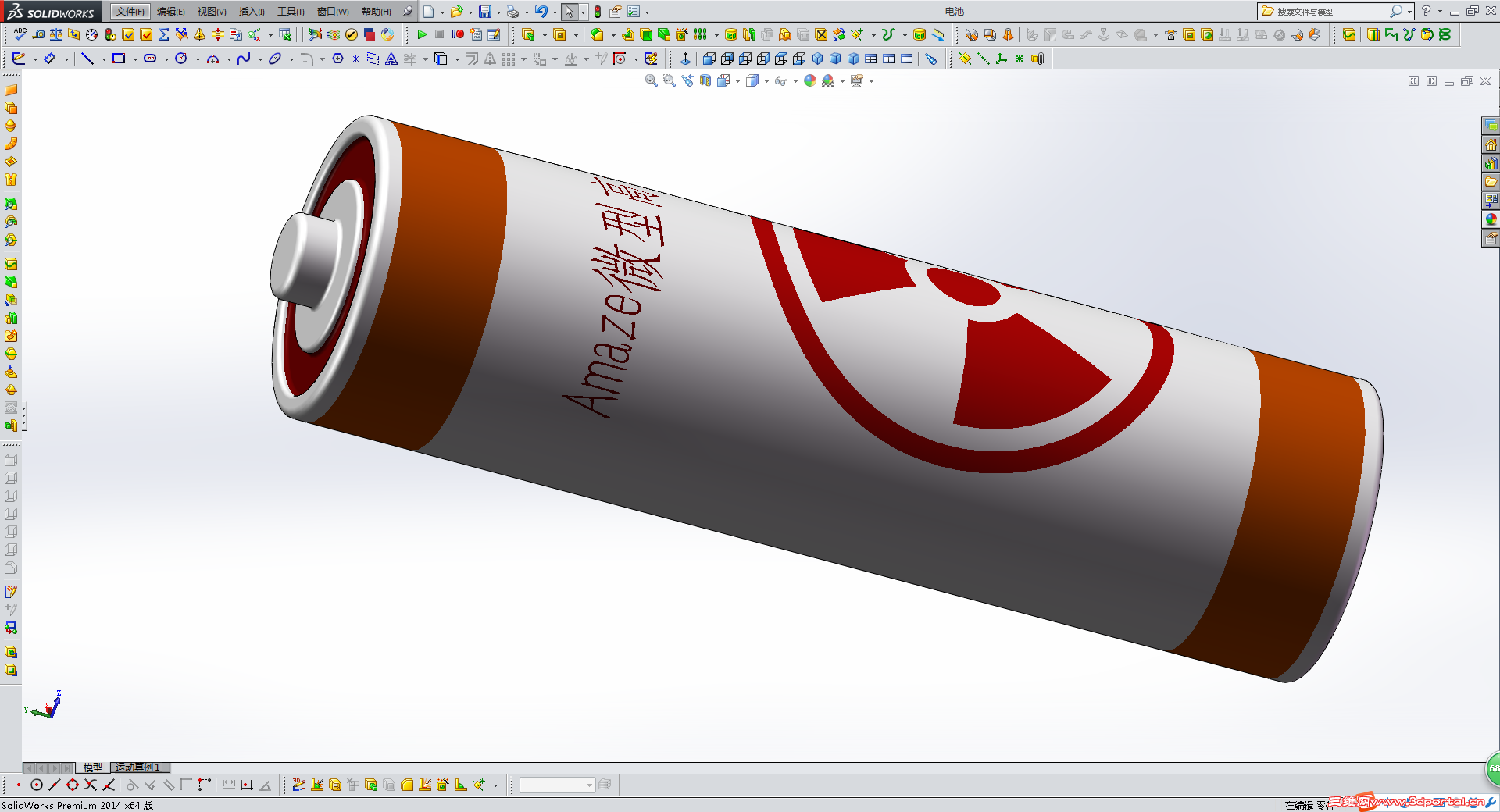The height and width of the screenshot is (812, 1500).
Task: Open the 工具(T) menu
Action: pos(291,12)
